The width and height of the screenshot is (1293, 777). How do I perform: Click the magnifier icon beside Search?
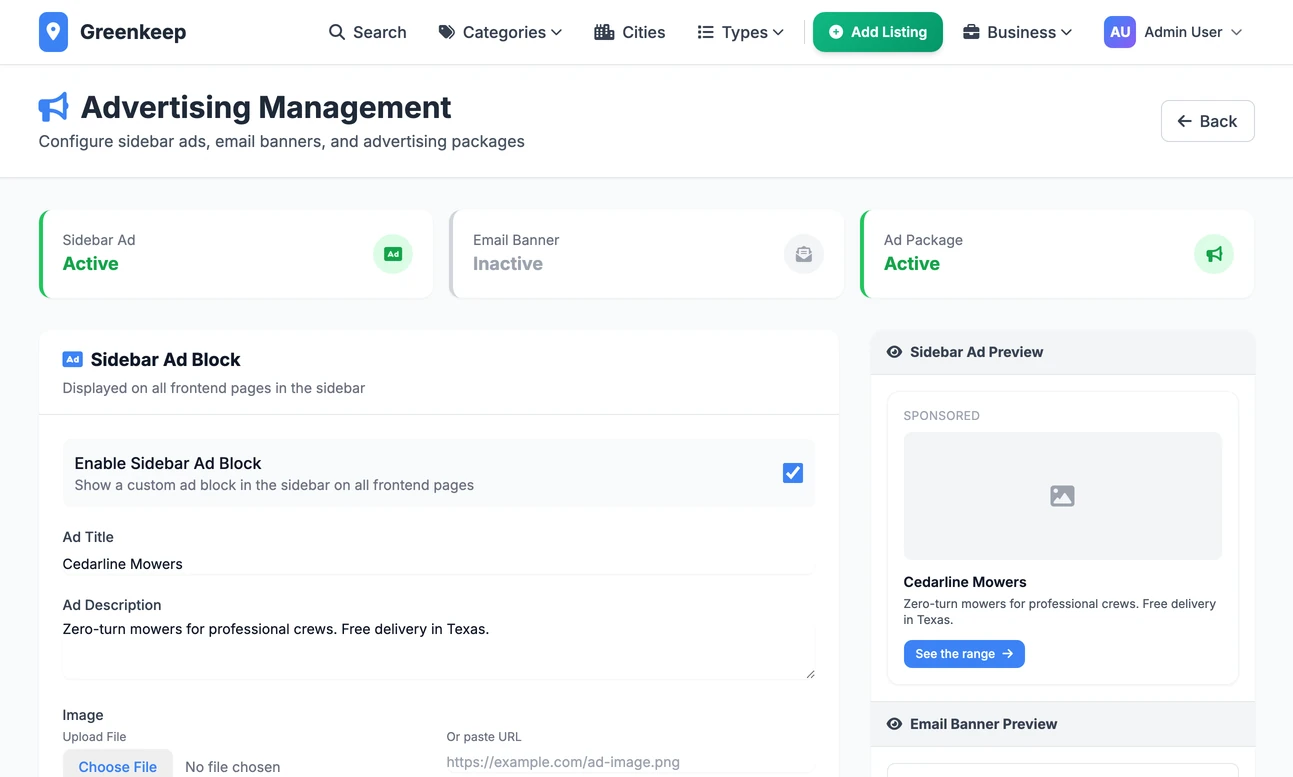point(337,32)
